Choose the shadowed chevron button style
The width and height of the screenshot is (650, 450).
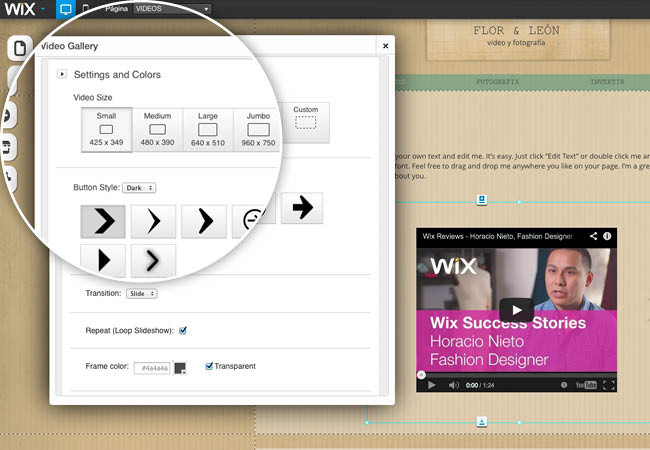pyautogui.click(x=153, y=260)
